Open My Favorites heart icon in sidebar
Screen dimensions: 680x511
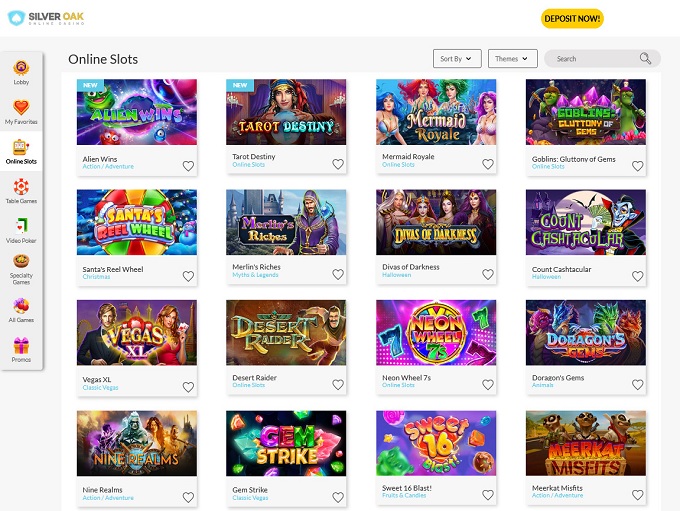pos(21,106)
